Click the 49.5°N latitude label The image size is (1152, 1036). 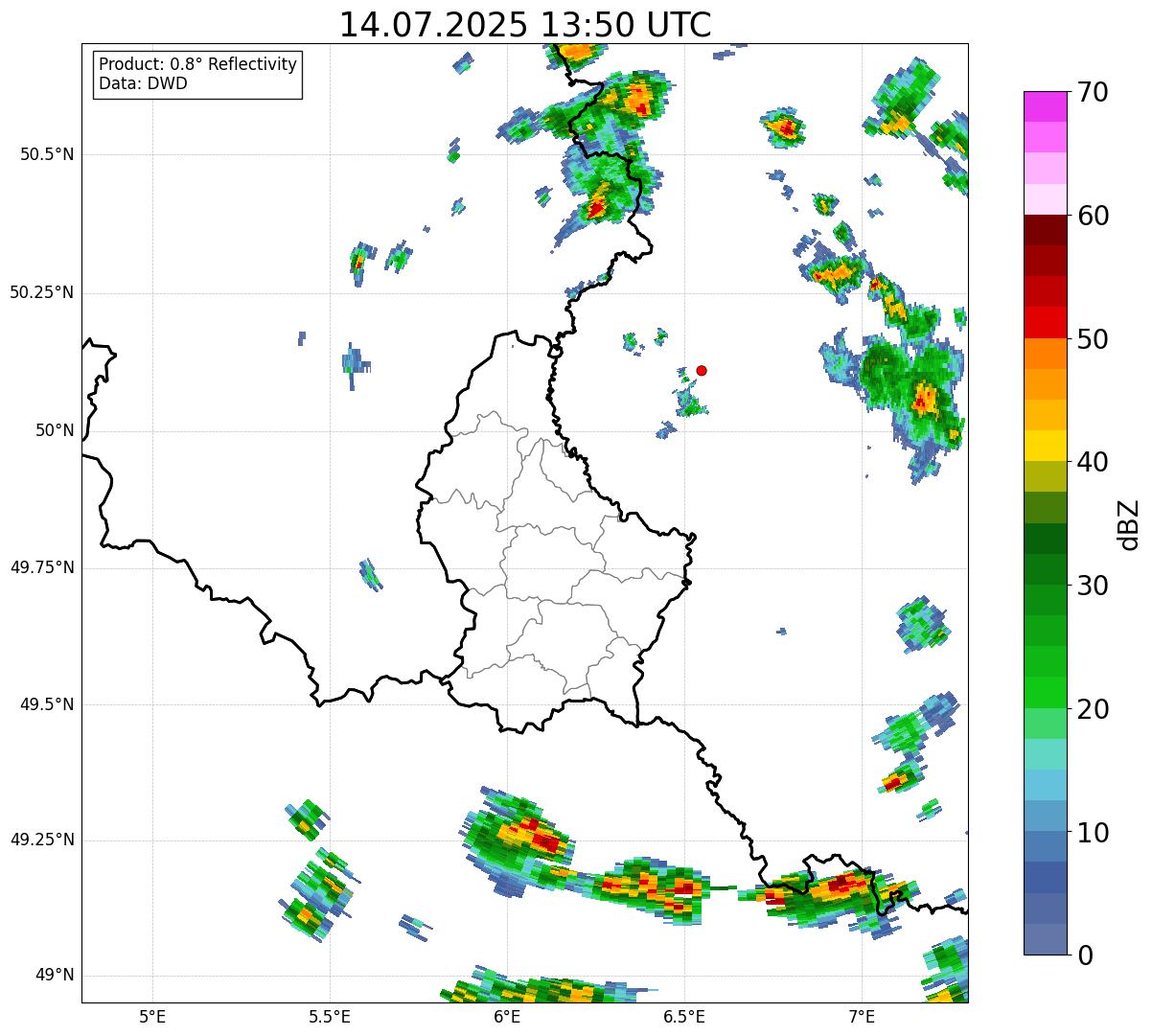[x=47, y=704]
